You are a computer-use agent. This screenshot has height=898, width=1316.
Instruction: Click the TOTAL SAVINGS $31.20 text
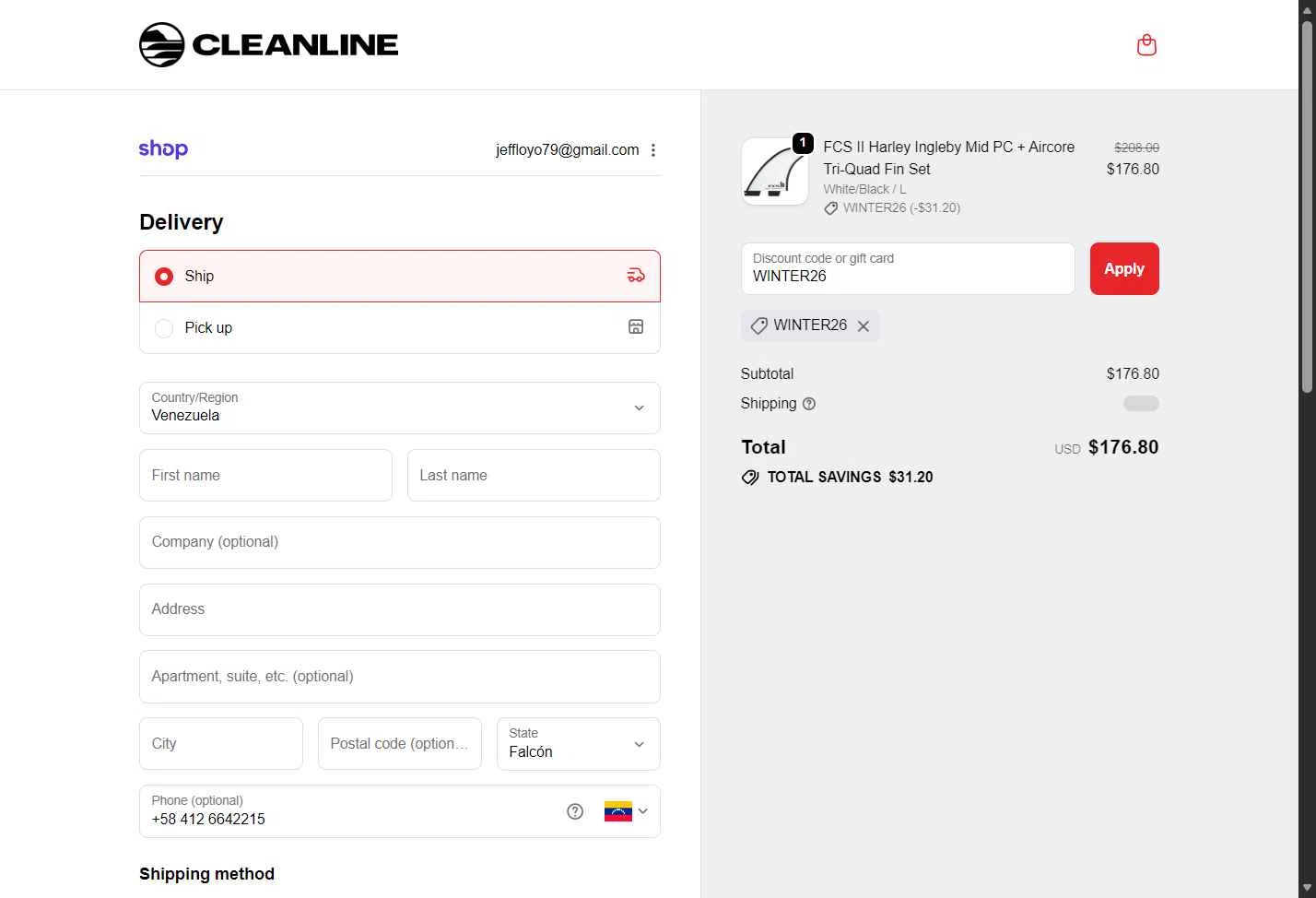[x=850, y=478]
